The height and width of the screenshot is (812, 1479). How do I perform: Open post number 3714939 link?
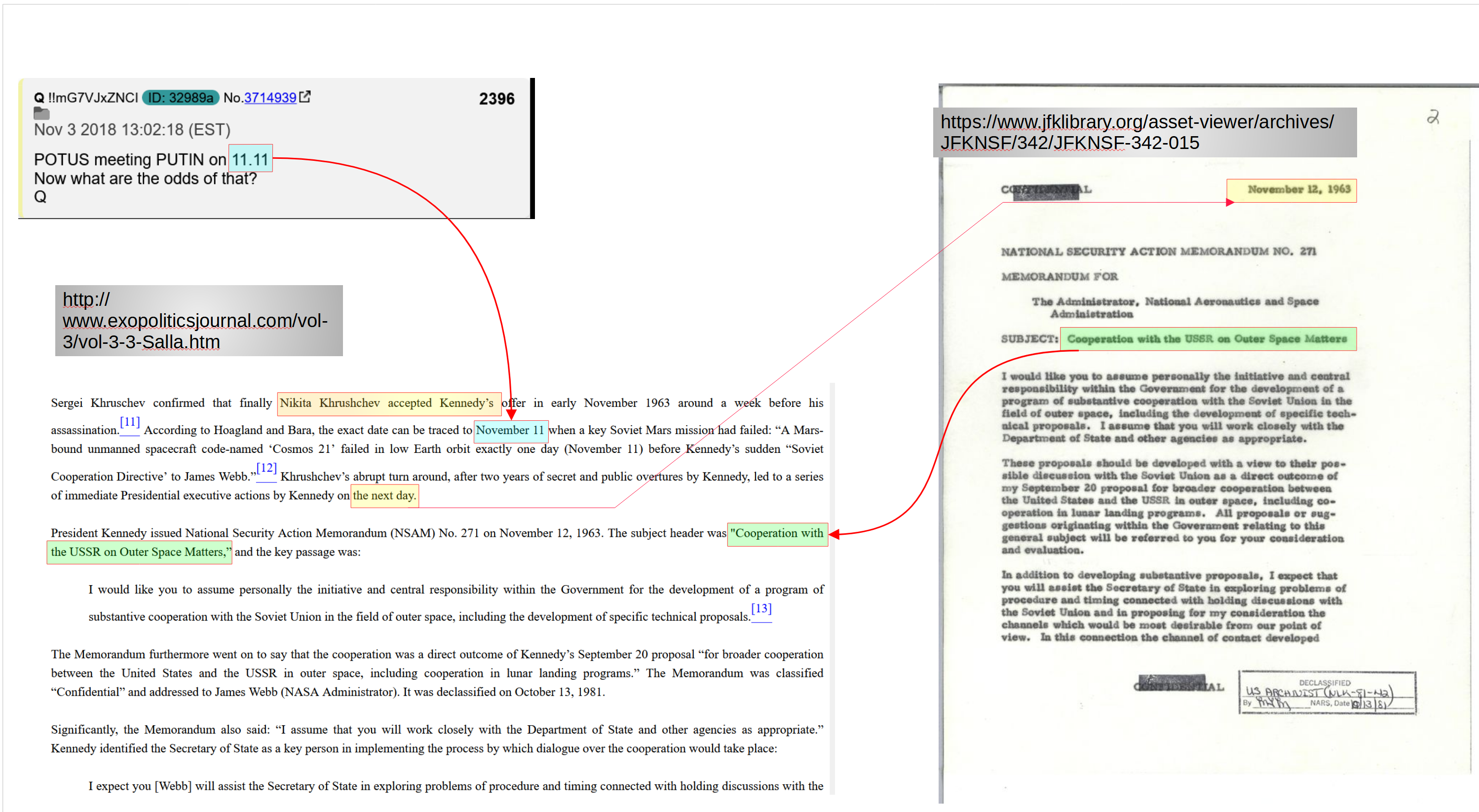(x=270, y=98)
